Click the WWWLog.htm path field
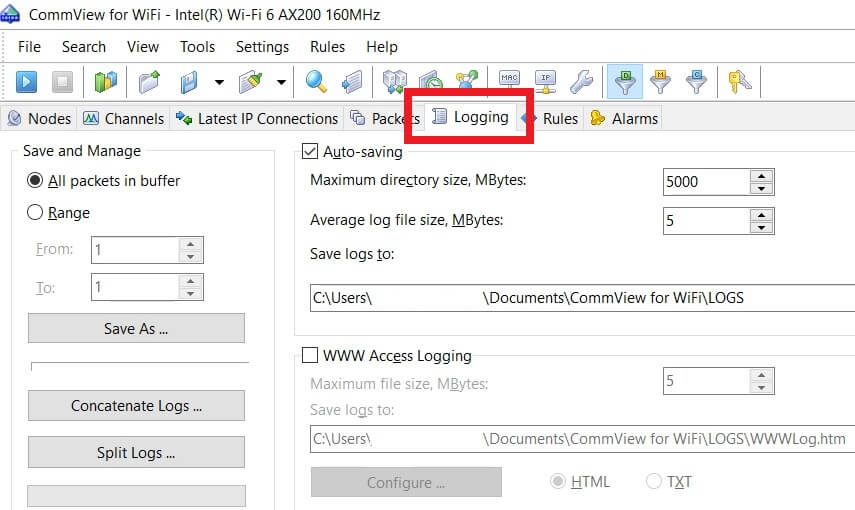 [582, 439]
